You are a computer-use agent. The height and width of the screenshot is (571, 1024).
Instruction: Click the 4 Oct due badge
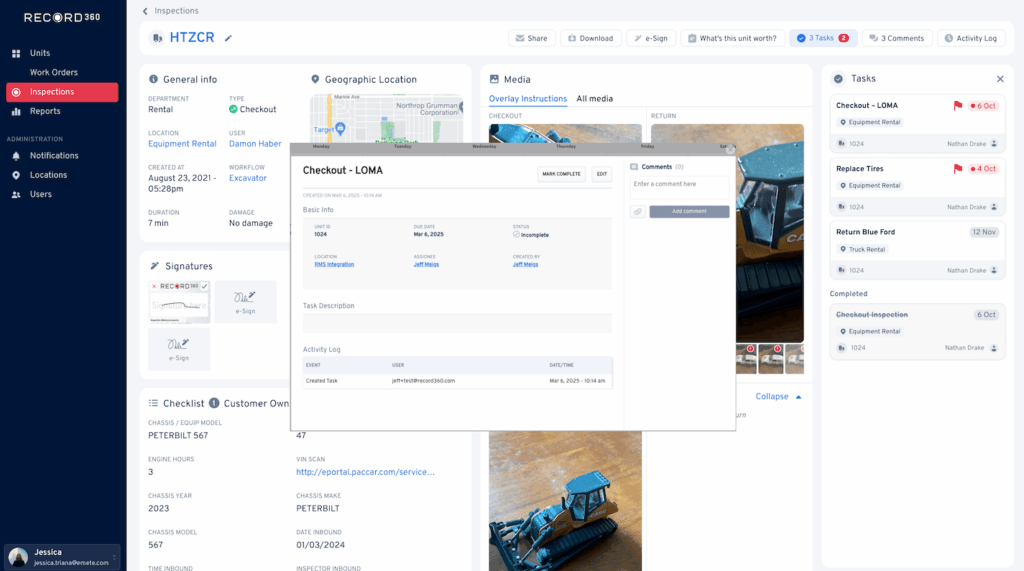983,169
